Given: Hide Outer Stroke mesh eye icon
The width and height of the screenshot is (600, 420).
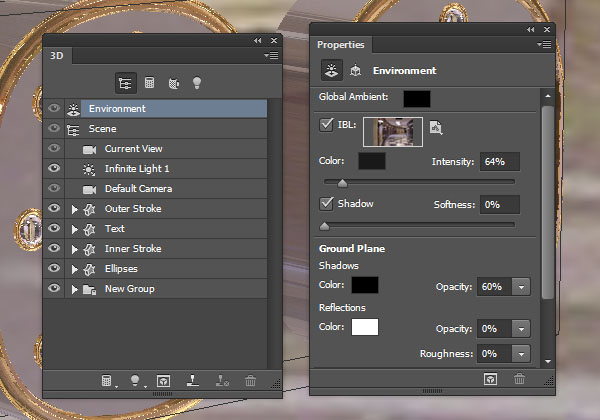Looking at the screenshot, I should [54, 208].
